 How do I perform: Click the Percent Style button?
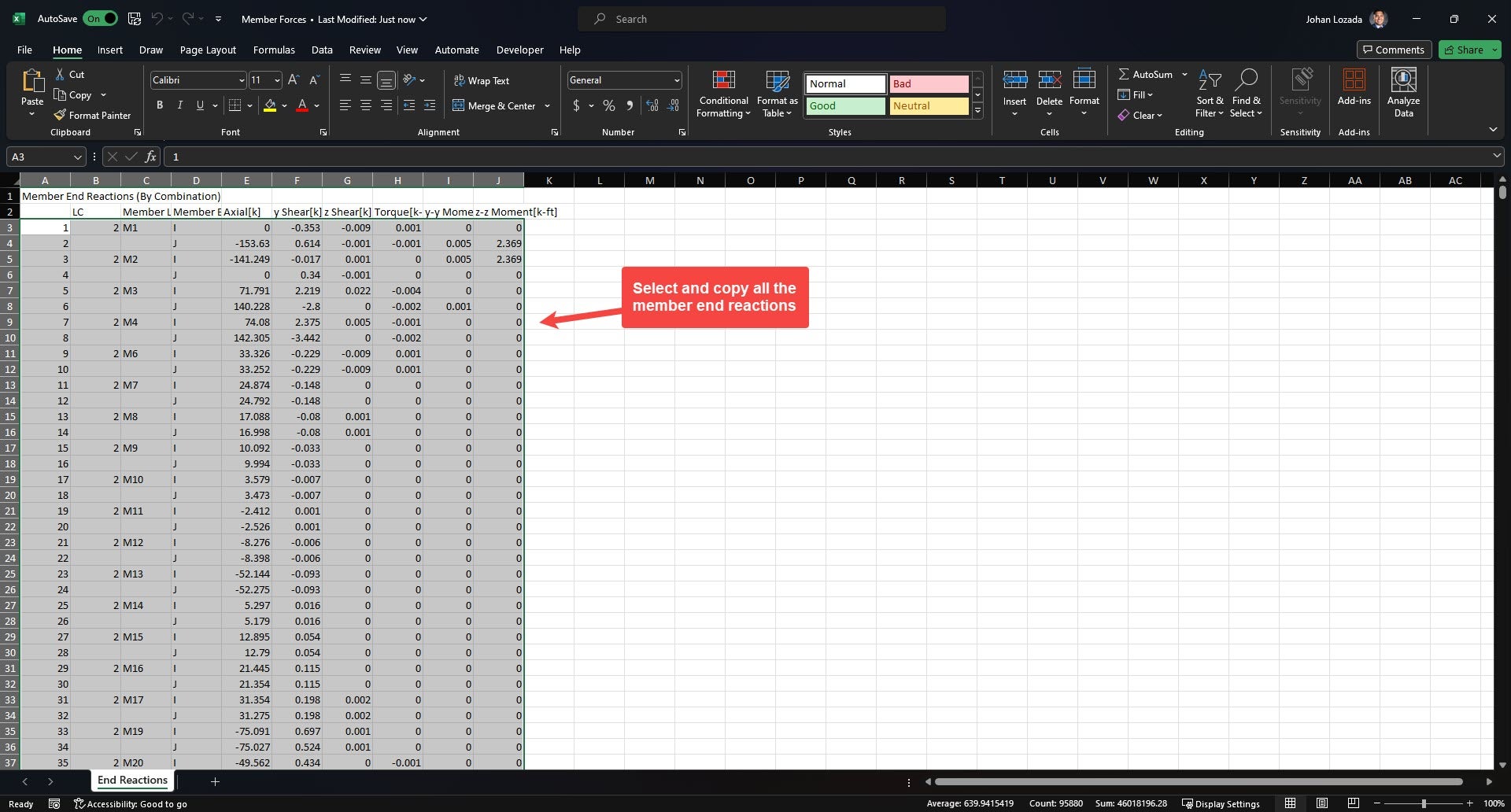tap(608, 105)
